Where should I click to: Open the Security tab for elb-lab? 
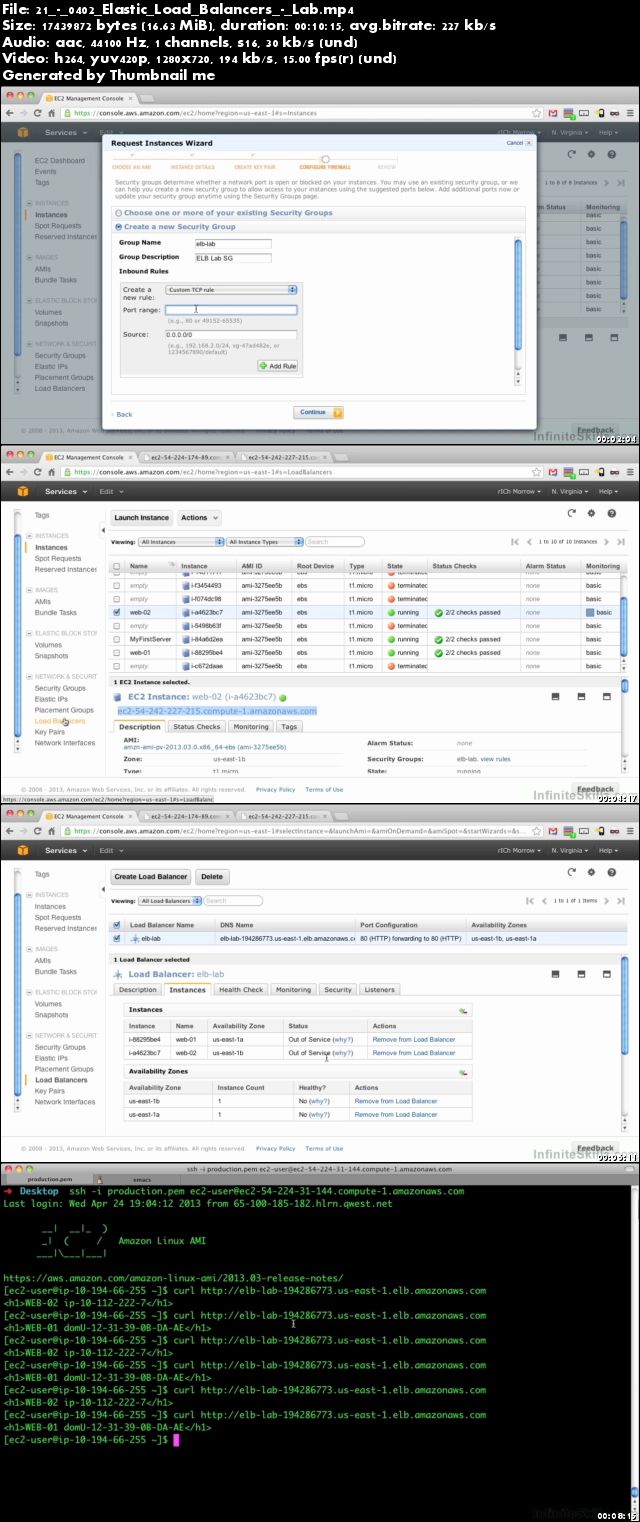coord(338,989)
